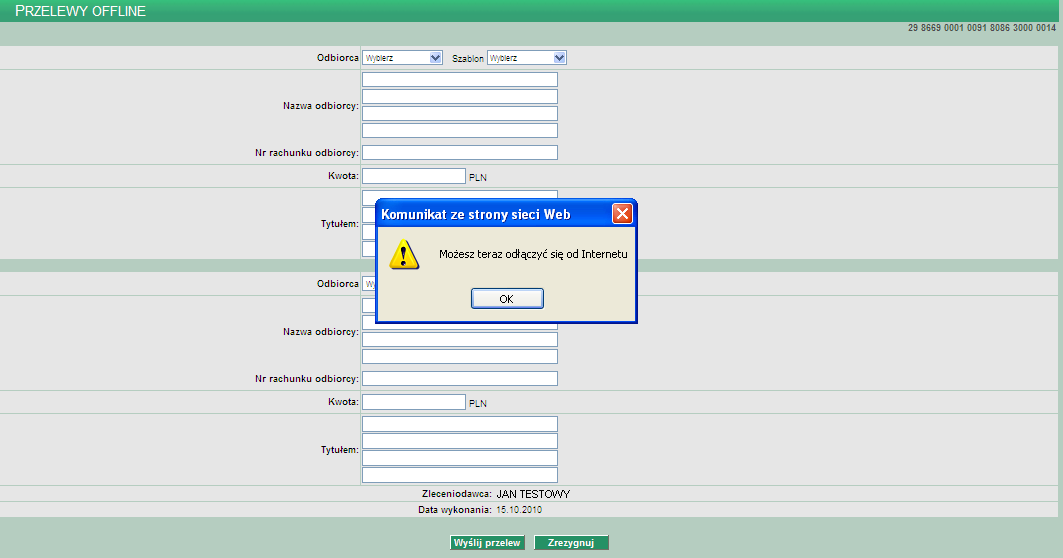The image size is (1063, 558).
Task: Click first line of top Nazwa odbiorcy
Action: click(460, 79)
